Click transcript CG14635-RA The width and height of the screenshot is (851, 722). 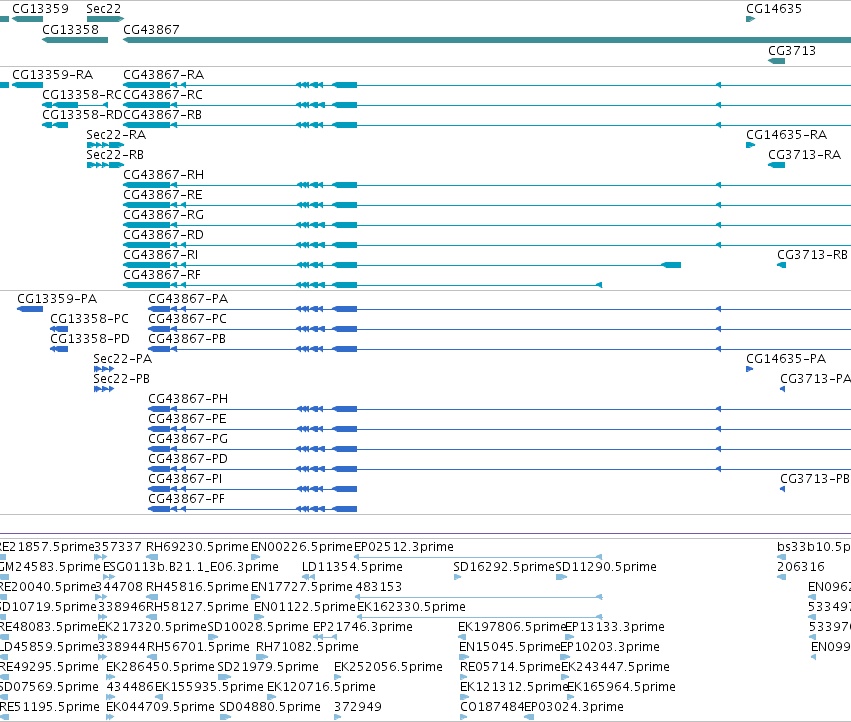coord(751,145)
